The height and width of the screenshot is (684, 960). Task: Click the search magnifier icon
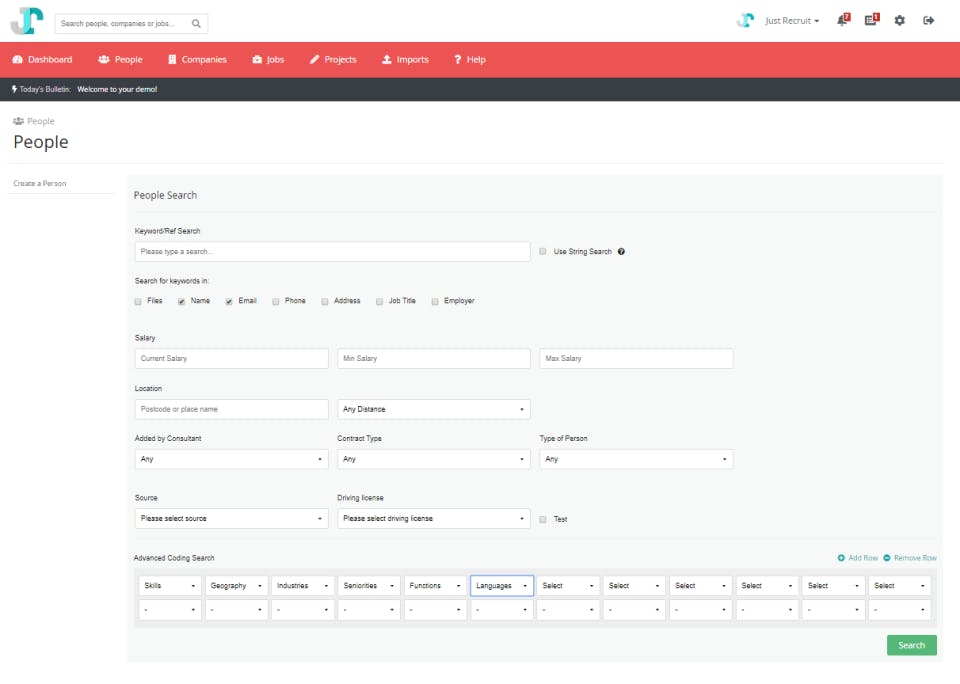[196, 24]
